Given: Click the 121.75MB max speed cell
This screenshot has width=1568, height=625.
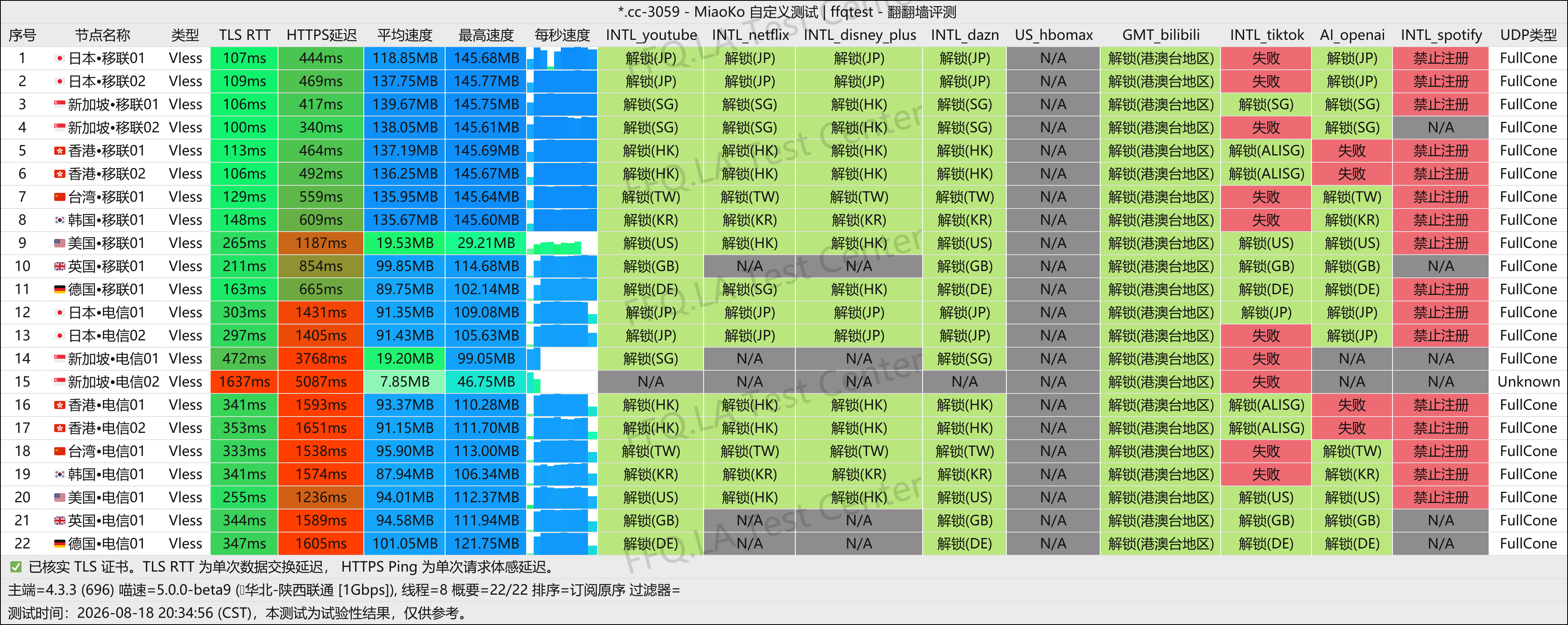Looking at the screenshot, I should [x=486, y=544].
